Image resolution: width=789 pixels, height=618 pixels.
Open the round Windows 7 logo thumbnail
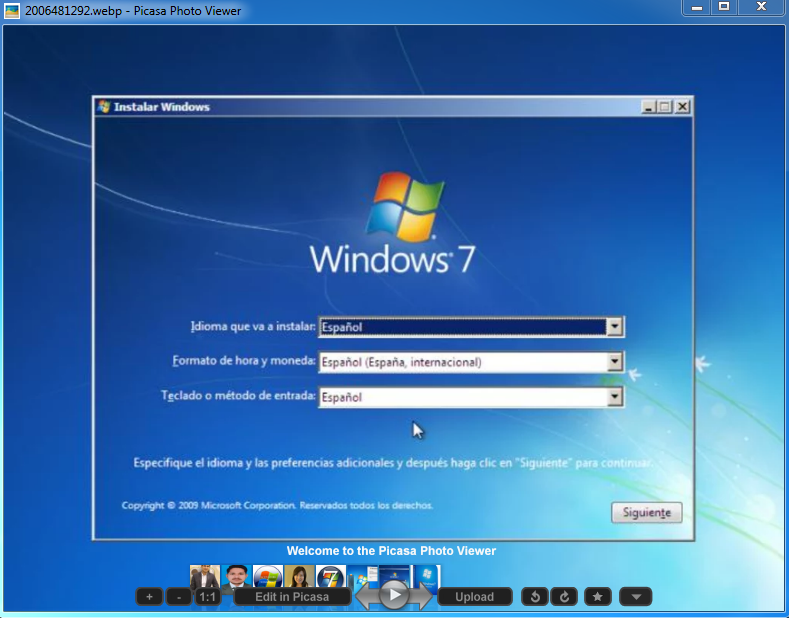tap(331, 577)
